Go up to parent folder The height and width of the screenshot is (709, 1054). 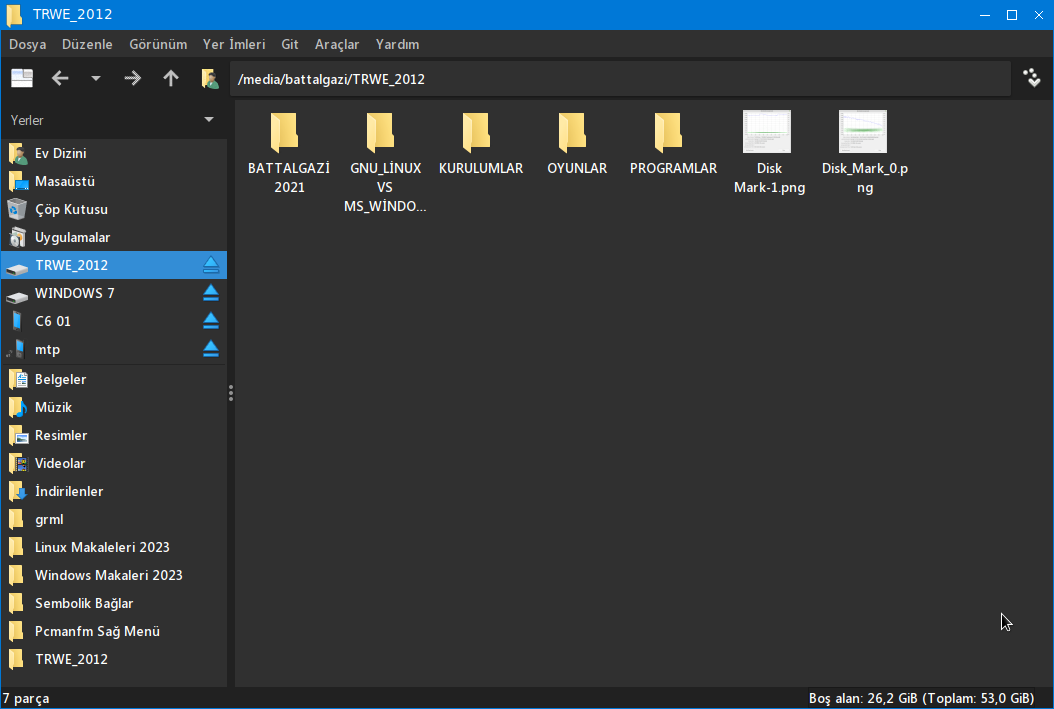coord(171,79)
